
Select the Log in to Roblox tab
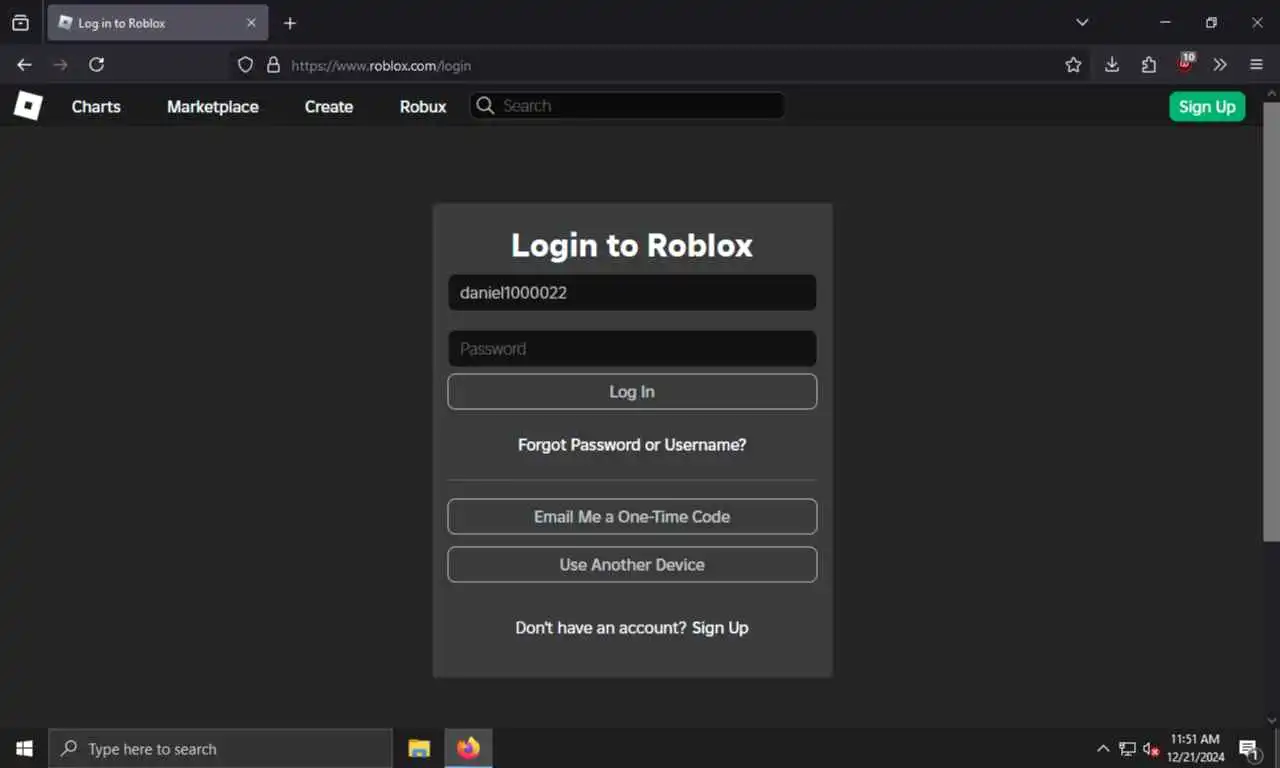158,23
